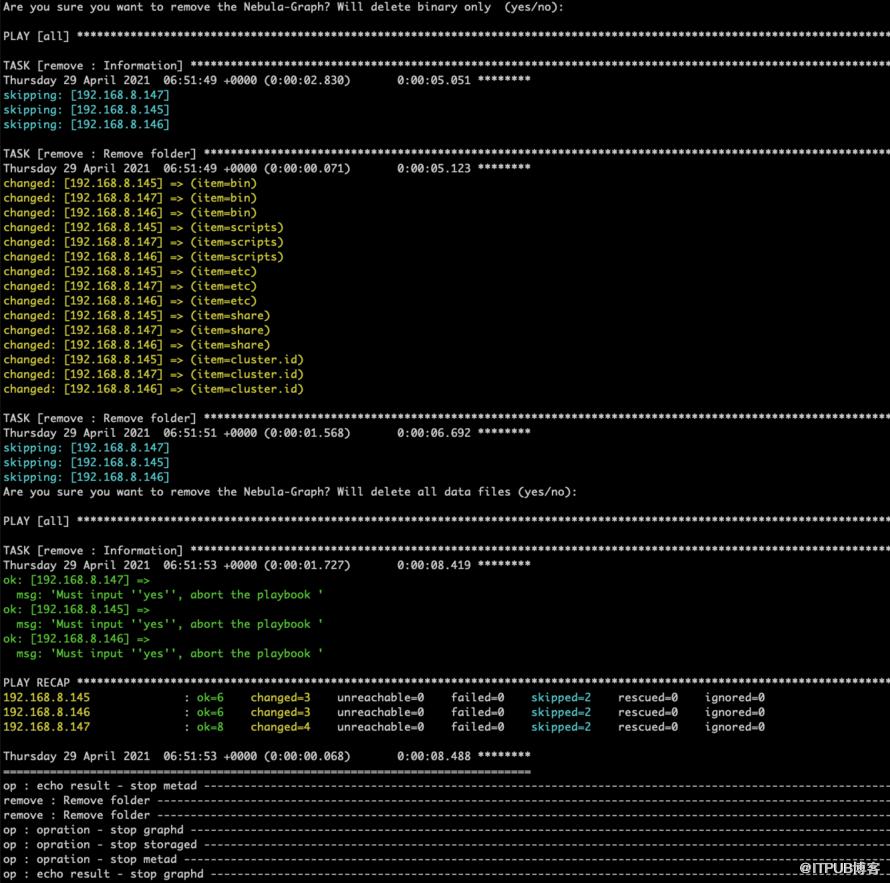Click the ITPUB博客 watermark
This screenshot has width=890, height=883.
(839, 868)
